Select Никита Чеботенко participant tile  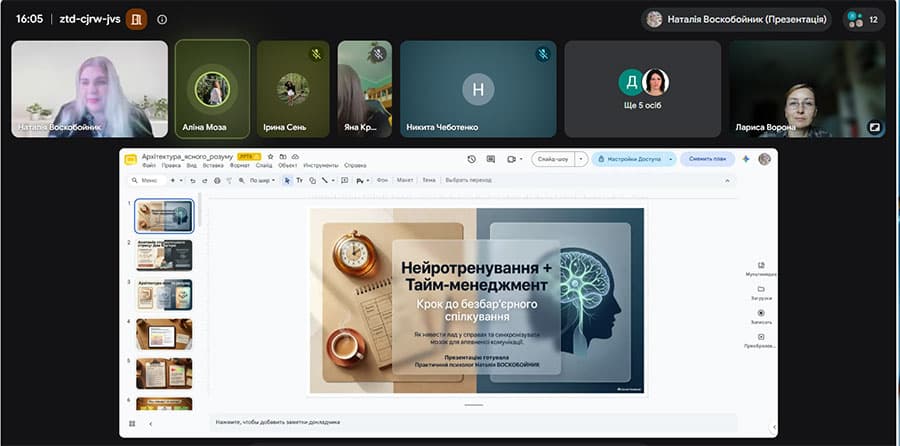click(478, 89)
